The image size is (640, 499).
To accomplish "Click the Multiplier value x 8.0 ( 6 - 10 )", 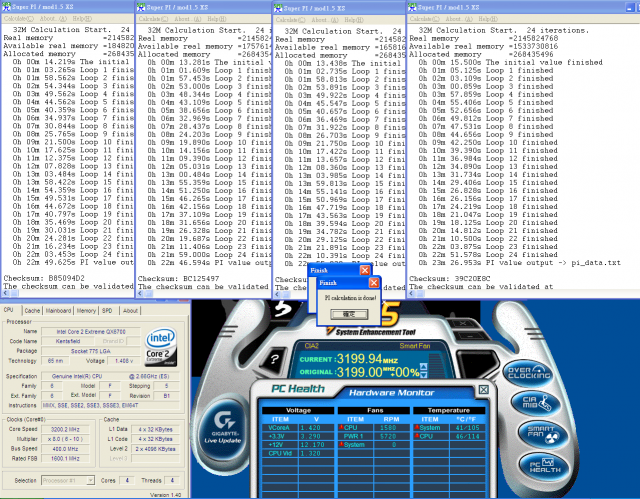I will point(65,439).
